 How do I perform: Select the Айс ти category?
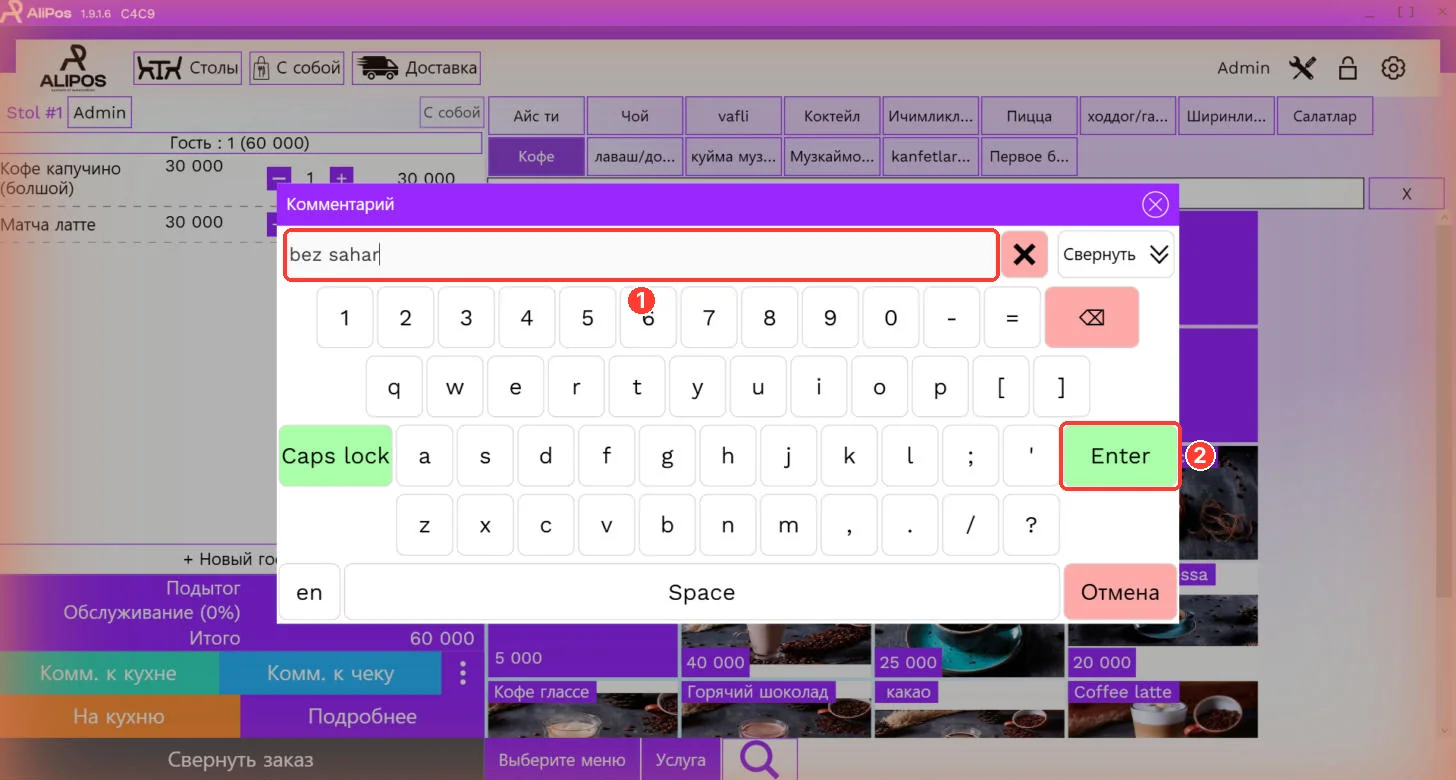click(x=536, y=116)
